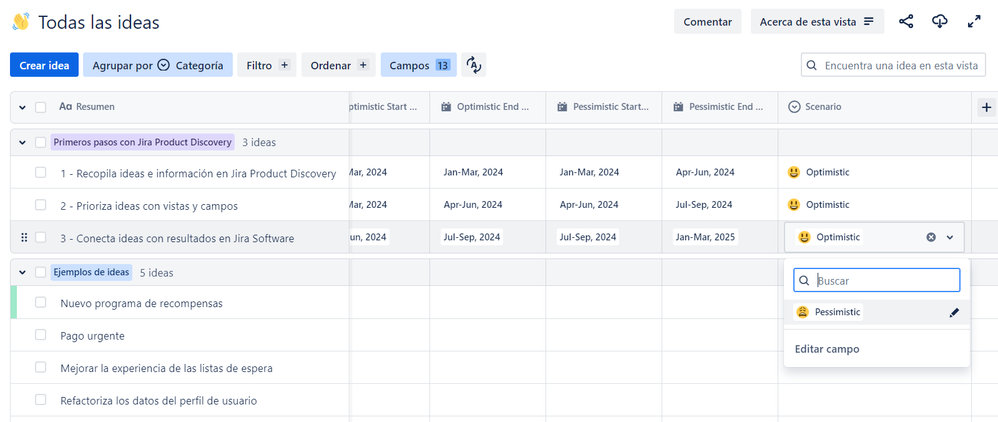Click calendar icon in Pessimistic Start header
The image size is (998, 422).
pos(562,107)
